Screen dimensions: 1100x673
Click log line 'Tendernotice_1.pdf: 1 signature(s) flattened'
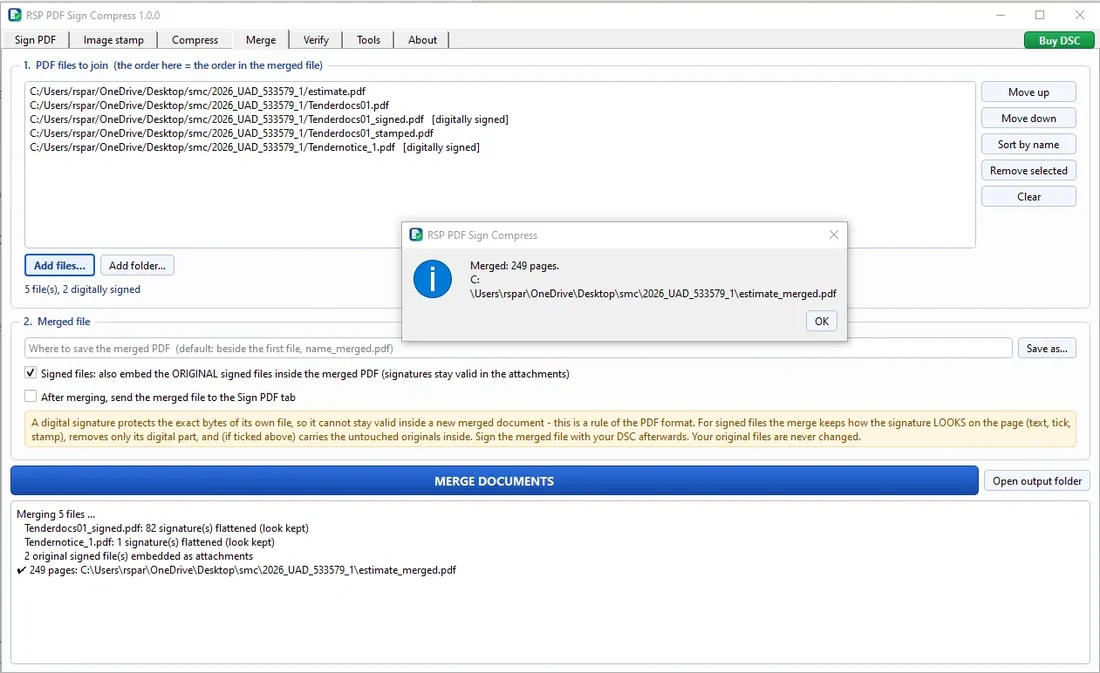pos(149,542)
